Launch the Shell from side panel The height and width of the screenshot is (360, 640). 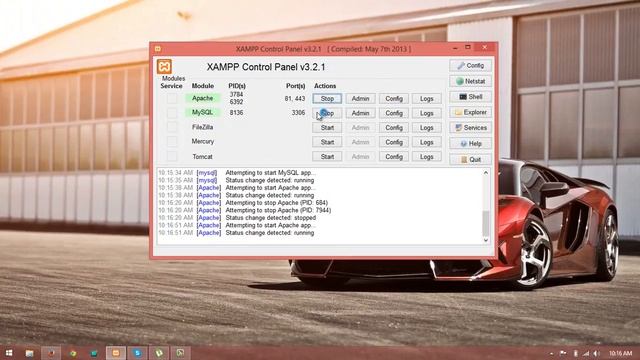coord(471,97)
